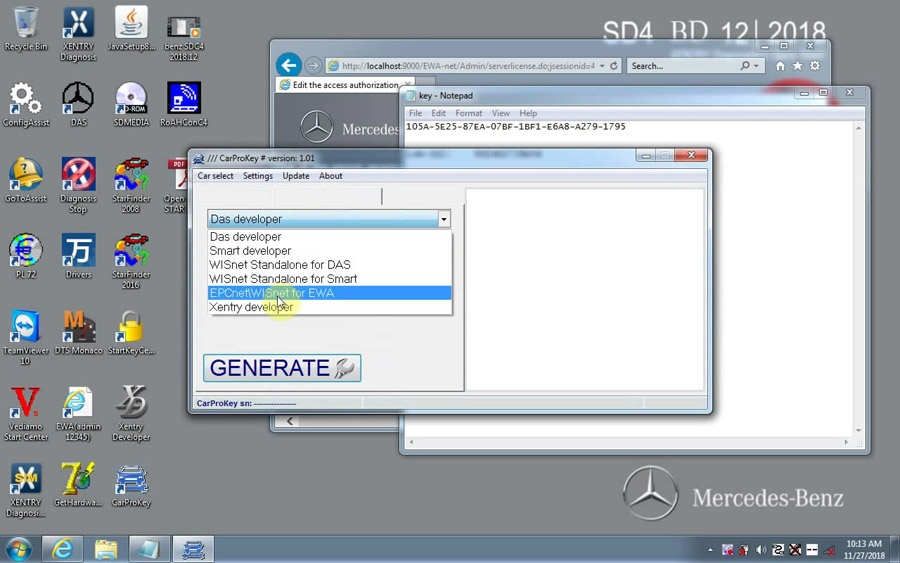Choose WISnet Standalone for DAS
The height and width of the screenshot is (563, 900).
pyautogui.click(x=329, y=265)
